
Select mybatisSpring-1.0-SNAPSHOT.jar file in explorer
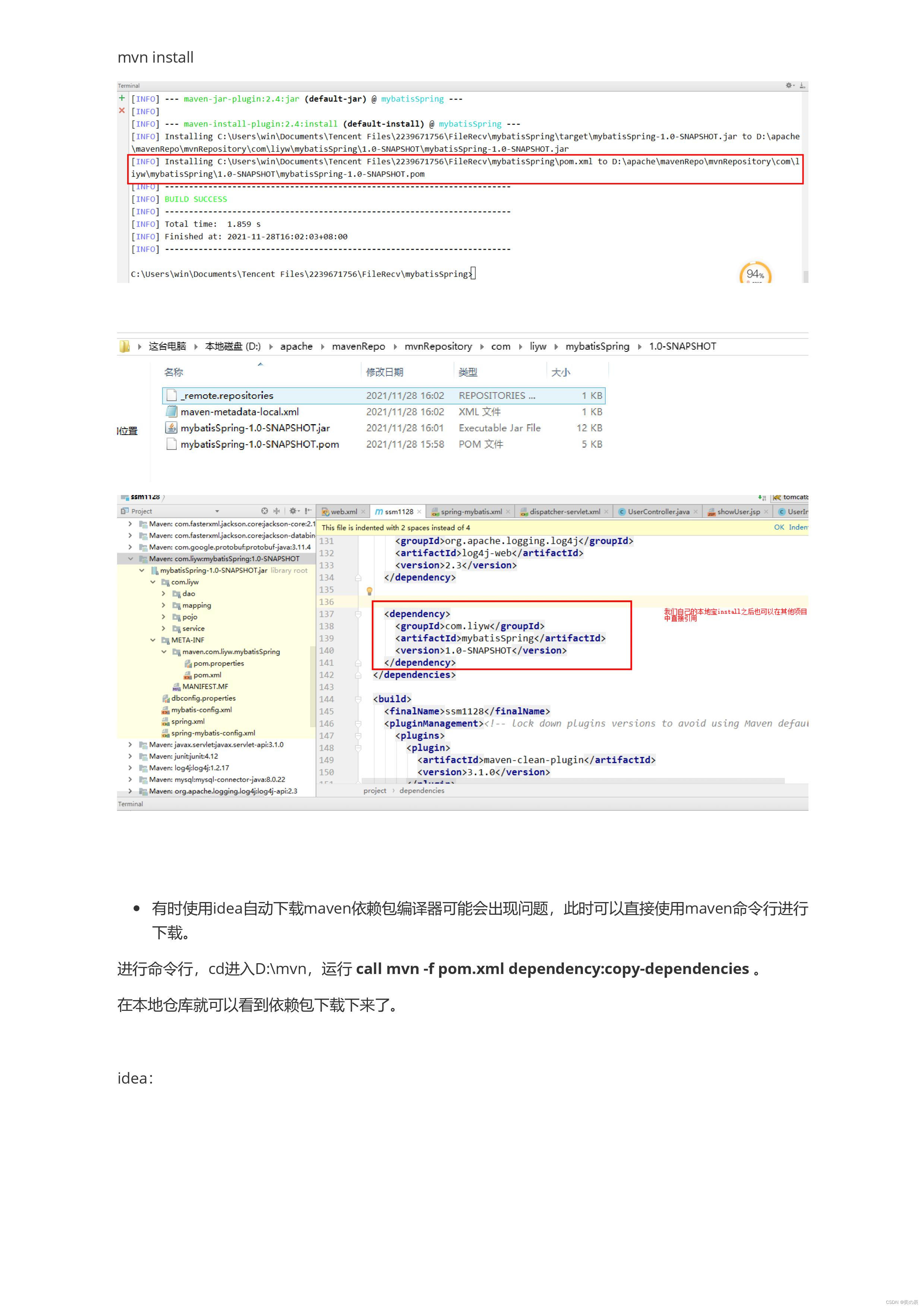point(255,428)
